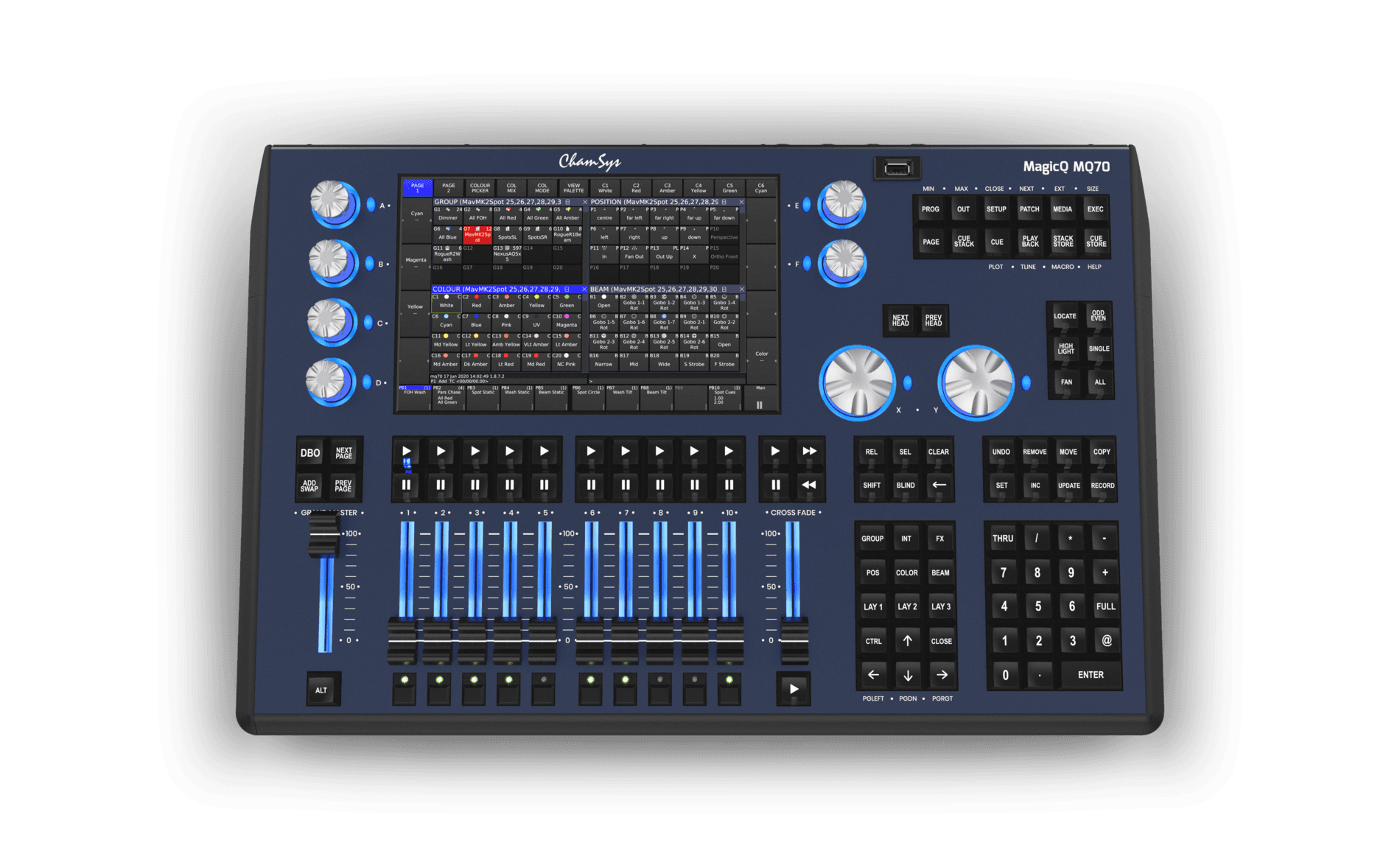Click play beside the fast-forward button
1400x865 pixels.
tap(775, 451)
